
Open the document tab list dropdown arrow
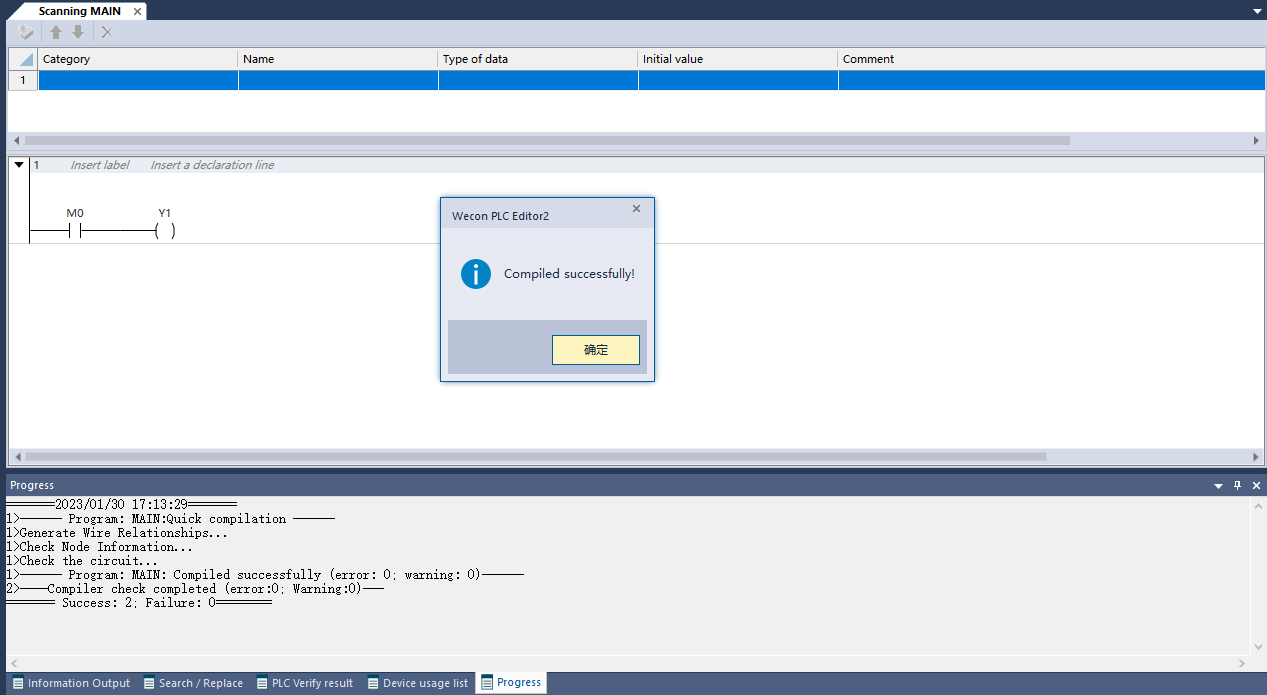(1257, 11)
